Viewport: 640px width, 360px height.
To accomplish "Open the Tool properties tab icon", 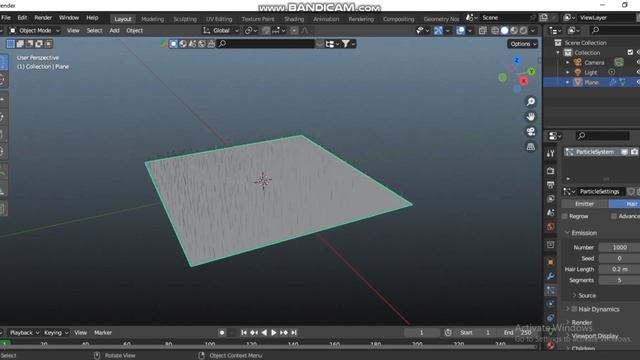I will coord(550,153).
